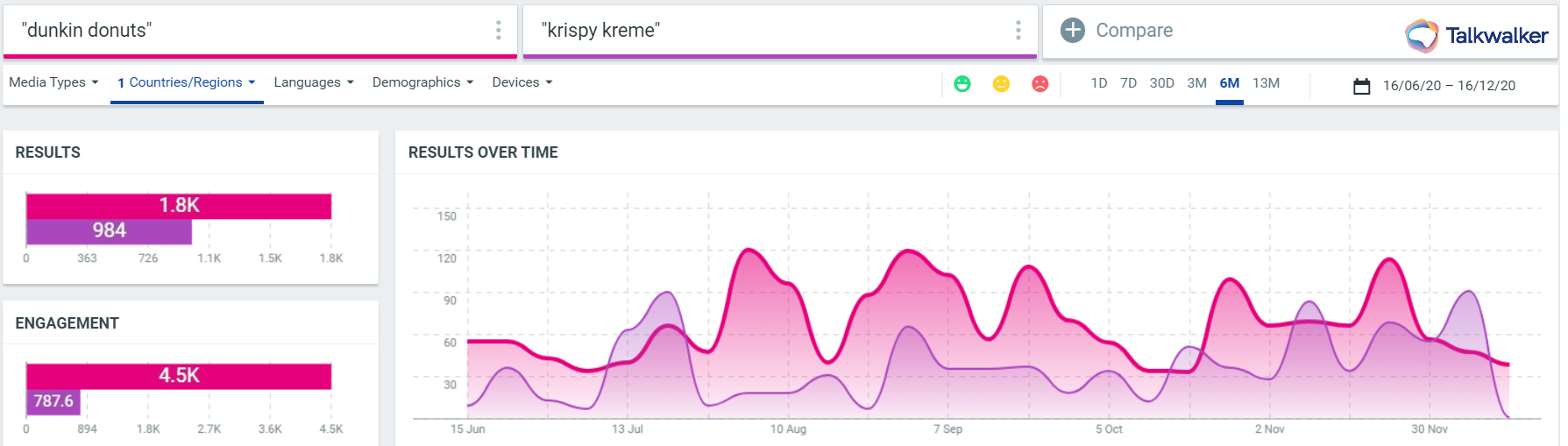The height and width of the screenshot is (446, 1568).
Task: Expand the Devices filter dropdown
Action: click(521, 82)
